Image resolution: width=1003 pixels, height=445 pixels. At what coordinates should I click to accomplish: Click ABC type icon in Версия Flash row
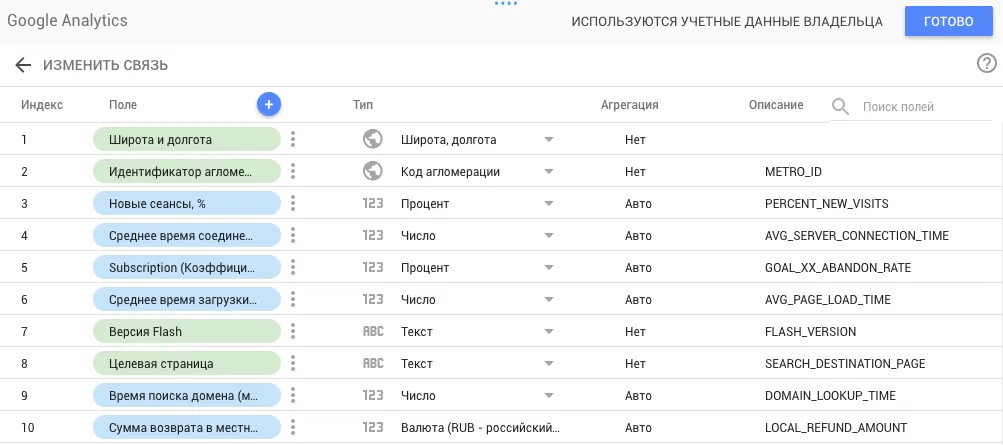click(x=373, y=331)
